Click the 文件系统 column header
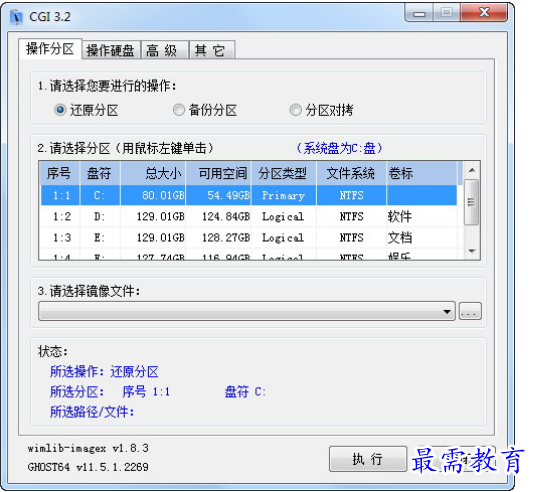 click(351, 173)
